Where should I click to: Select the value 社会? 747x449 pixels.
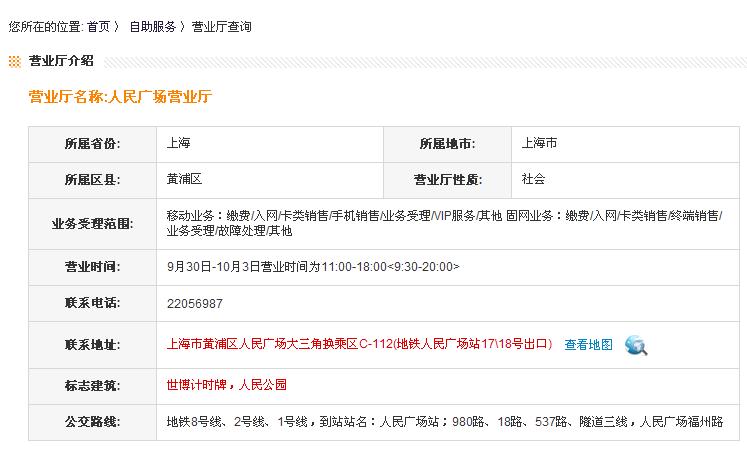point(533,179)
